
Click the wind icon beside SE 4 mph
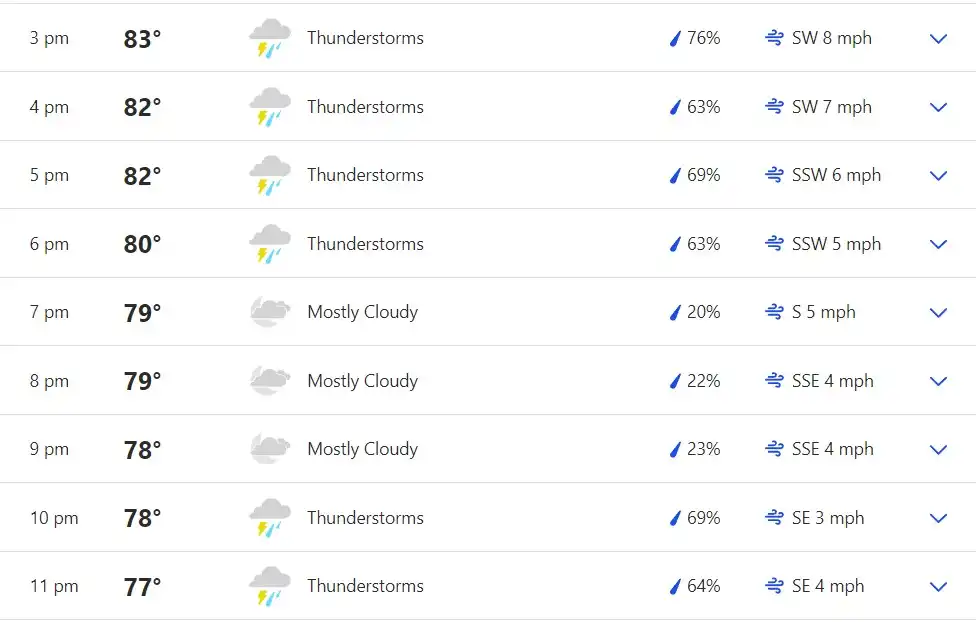click(774, 586)
